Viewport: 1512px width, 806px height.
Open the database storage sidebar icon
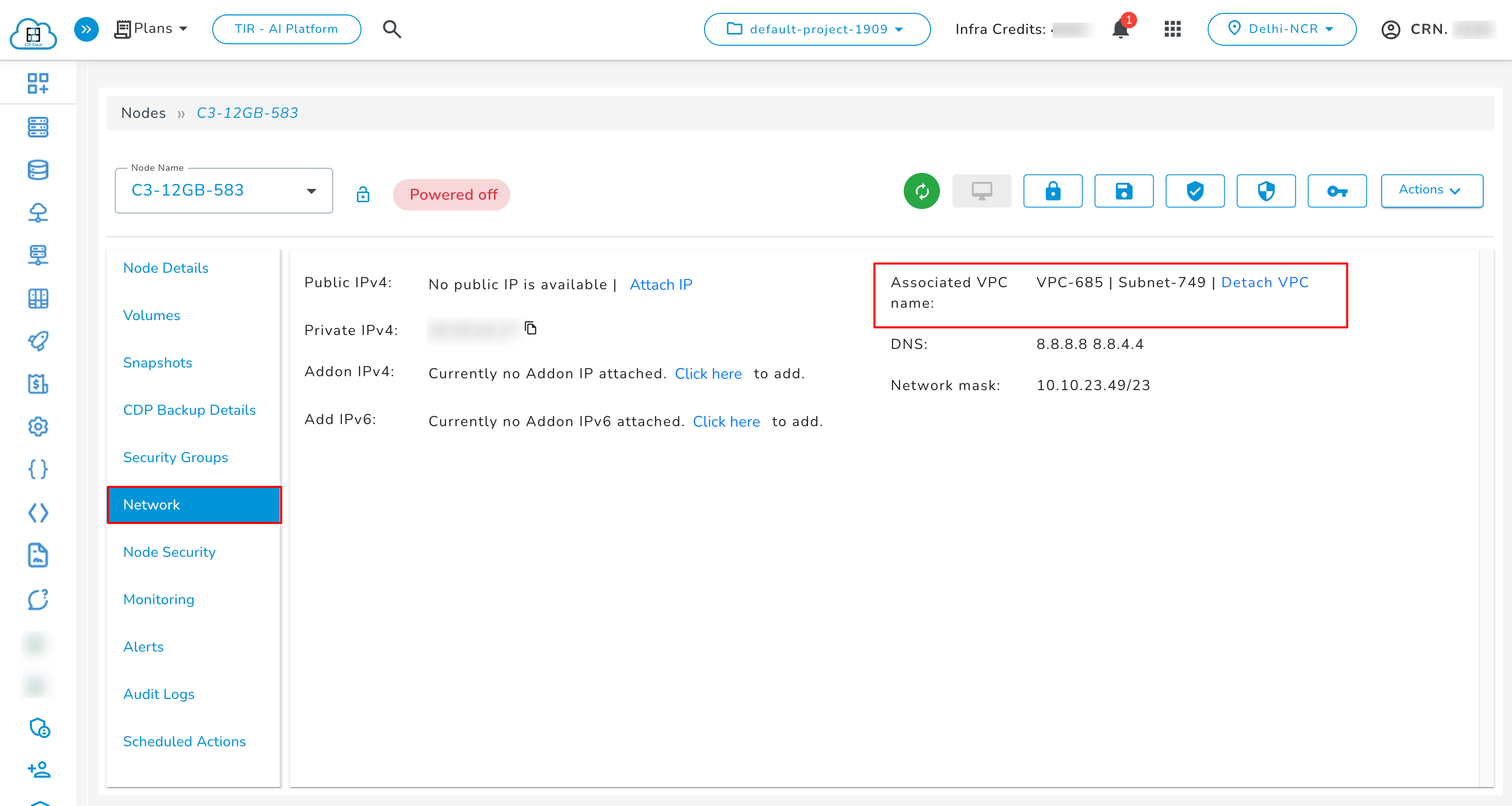(x=38, y=169)
